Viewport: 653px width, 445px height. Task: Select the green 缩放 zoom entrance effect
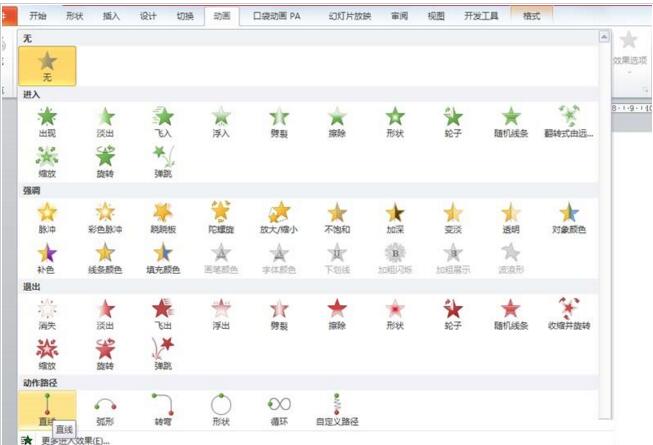47,162
